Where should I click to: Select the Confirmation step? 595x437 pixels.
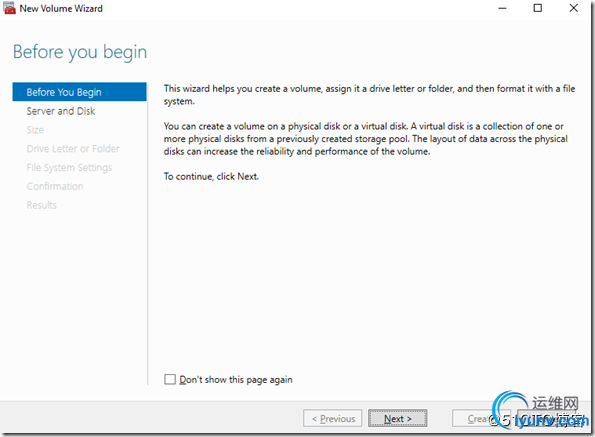(55, 186)
